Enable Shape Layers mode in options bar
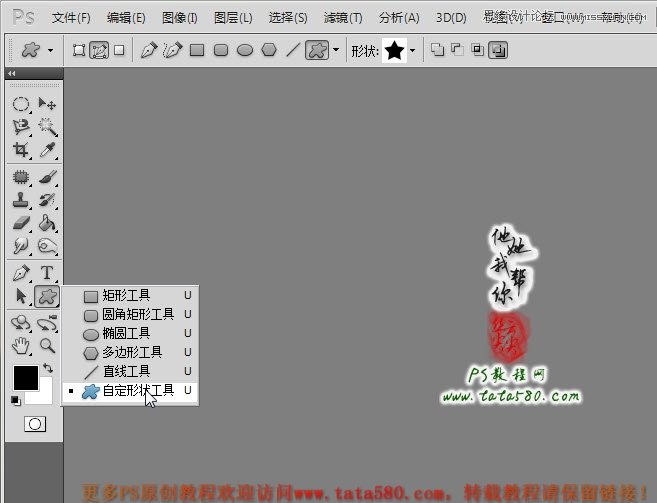This screenshot has height=503, width=657. [x=79, y=50]
